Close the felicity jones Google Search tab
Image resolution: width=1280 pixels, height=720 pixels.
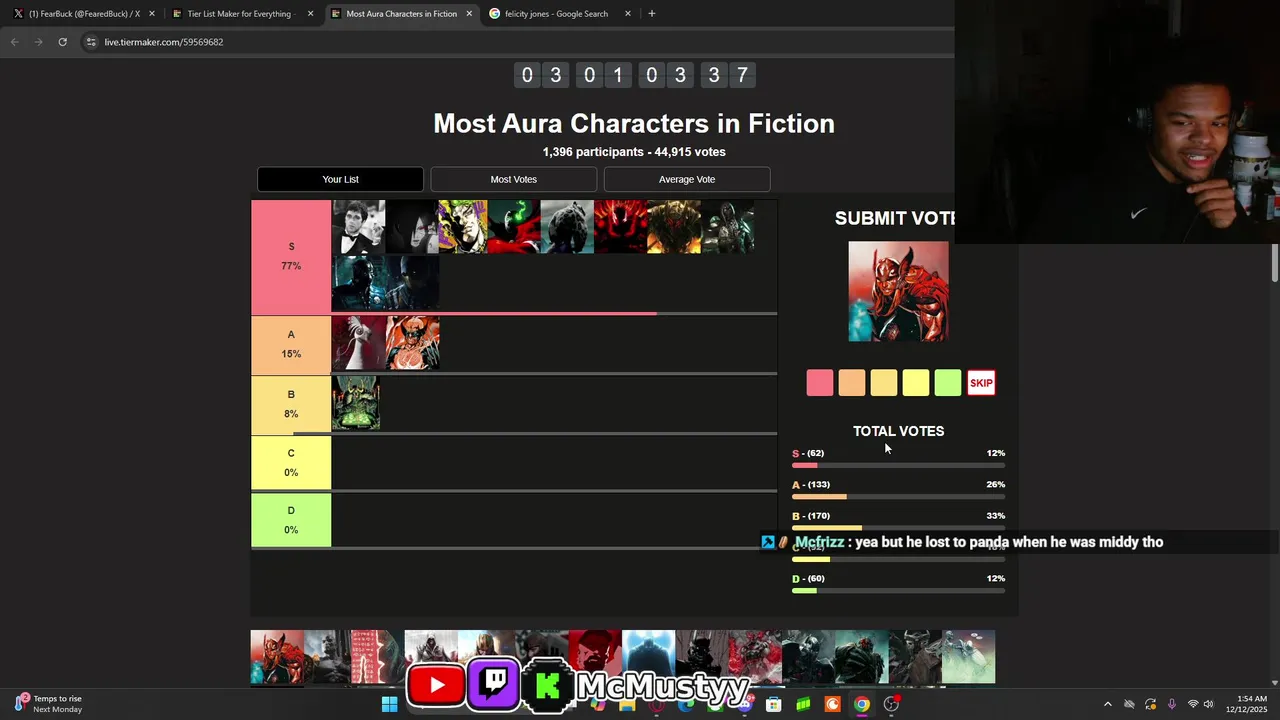(628, 14)
